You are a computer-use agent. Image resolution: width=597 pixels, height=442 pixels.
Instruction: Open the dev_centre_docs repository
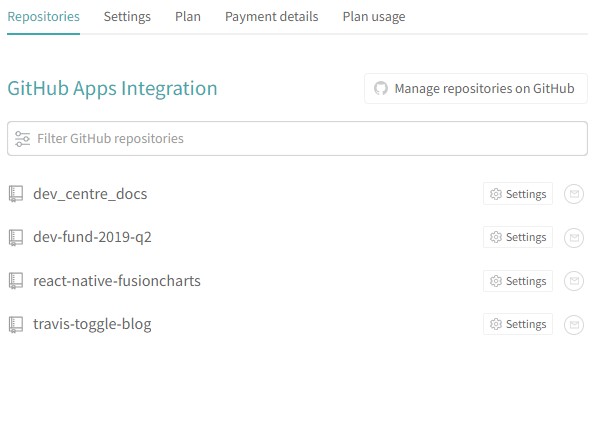point(90,194)
